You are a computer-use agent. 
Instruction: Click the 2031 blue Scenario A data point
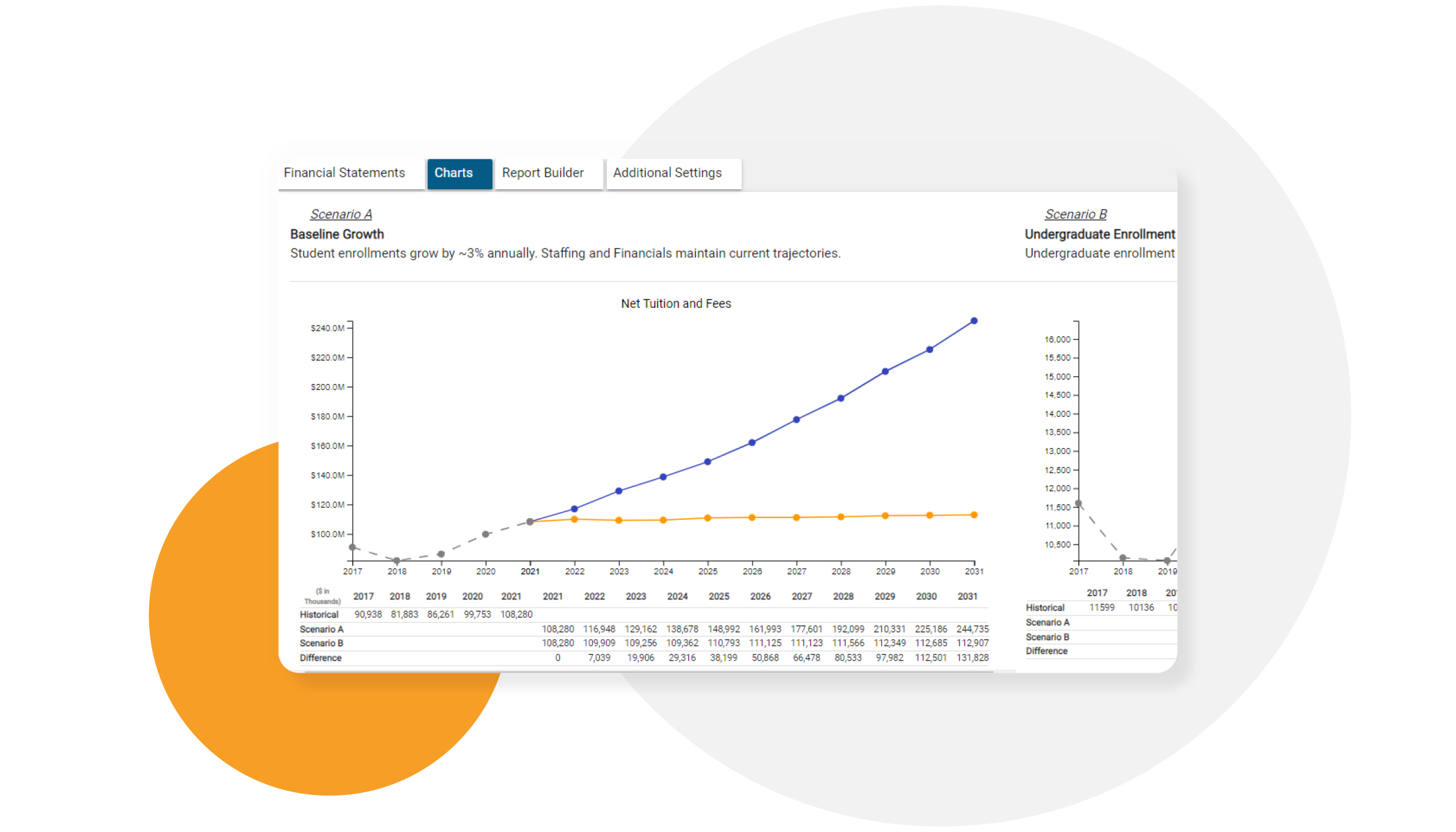click(974, 321)
